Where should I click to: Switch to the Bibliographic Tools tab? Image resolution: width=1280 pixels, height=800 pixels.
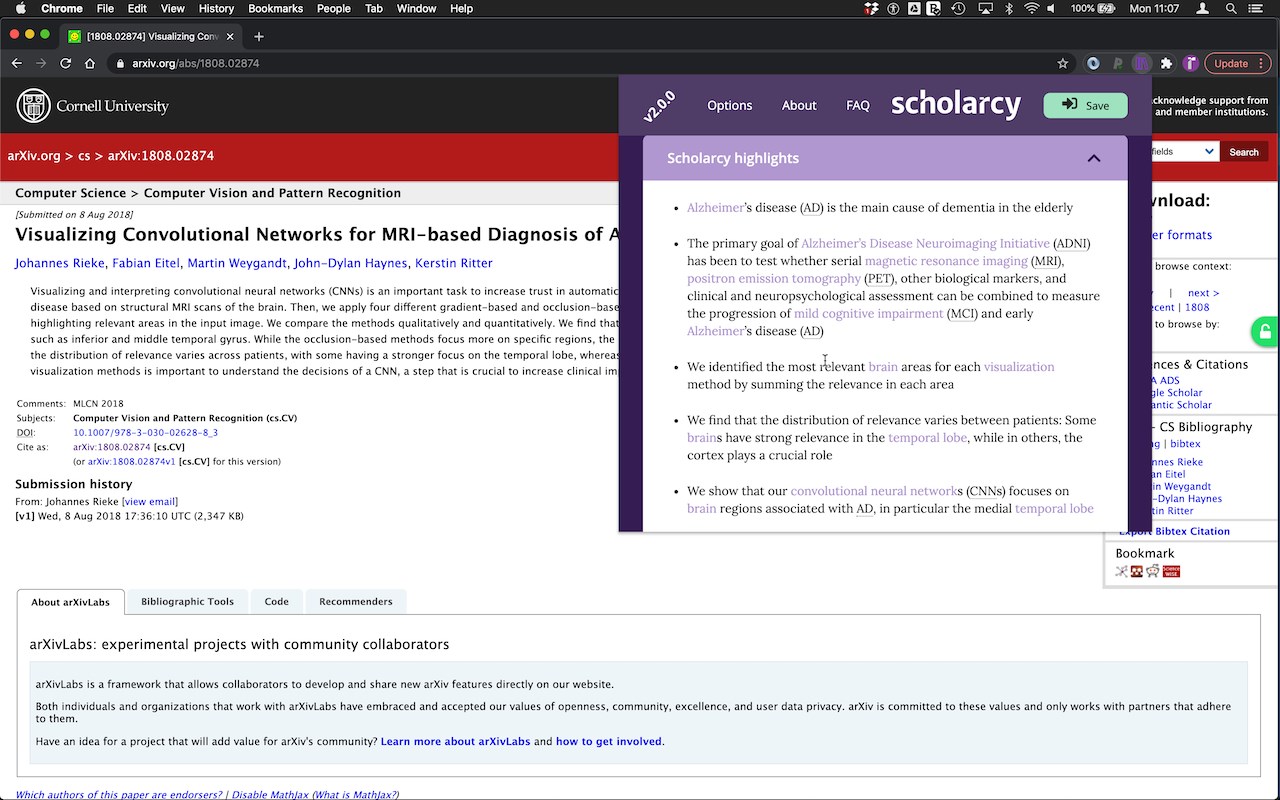(x=187, y=601)
